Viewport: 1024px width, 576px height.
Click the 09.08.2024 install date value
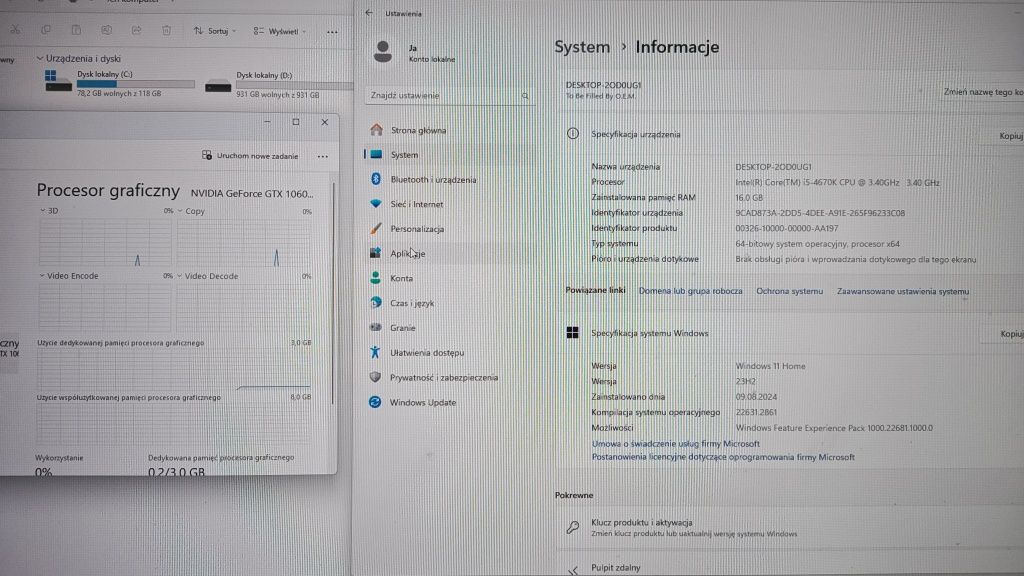click(756, 397)
